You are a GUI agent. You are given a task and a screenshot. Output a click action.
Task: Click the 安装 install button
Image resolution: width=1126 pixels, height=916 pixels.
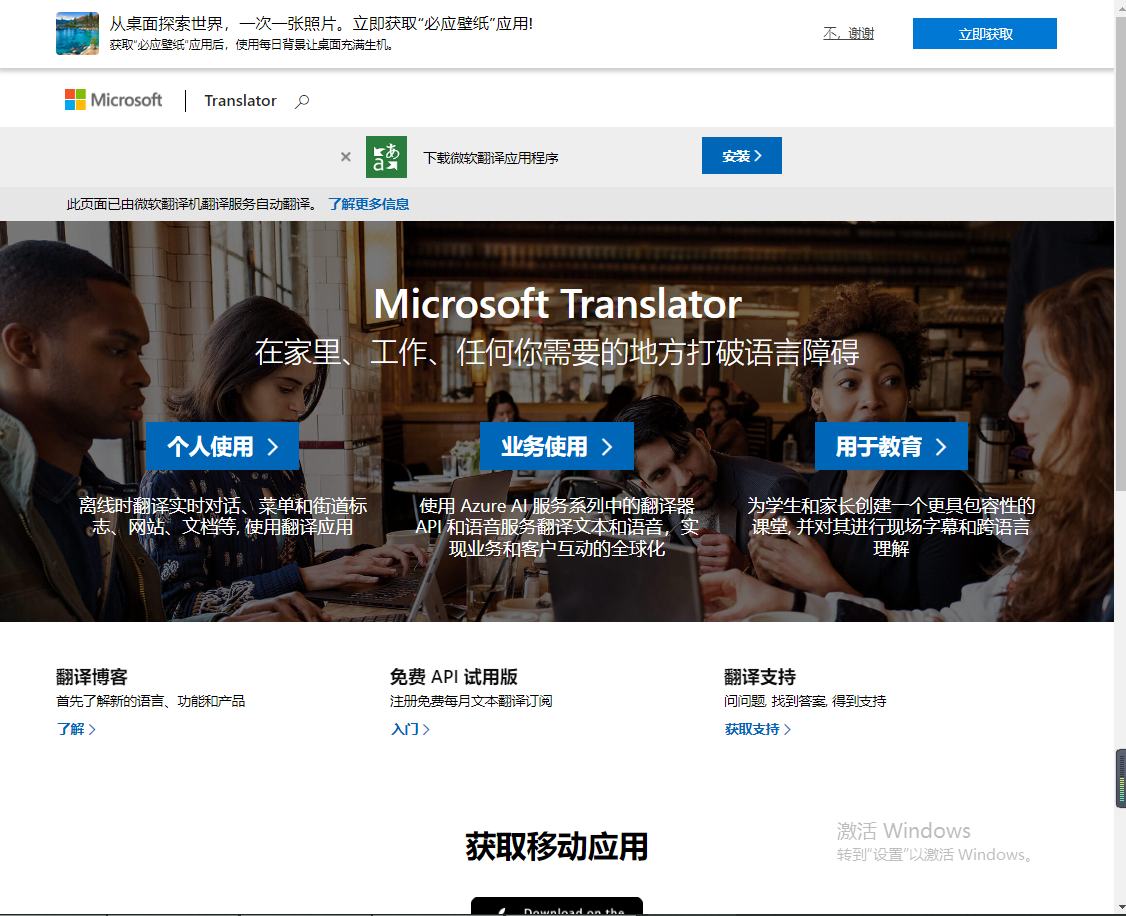click(742, 156)
